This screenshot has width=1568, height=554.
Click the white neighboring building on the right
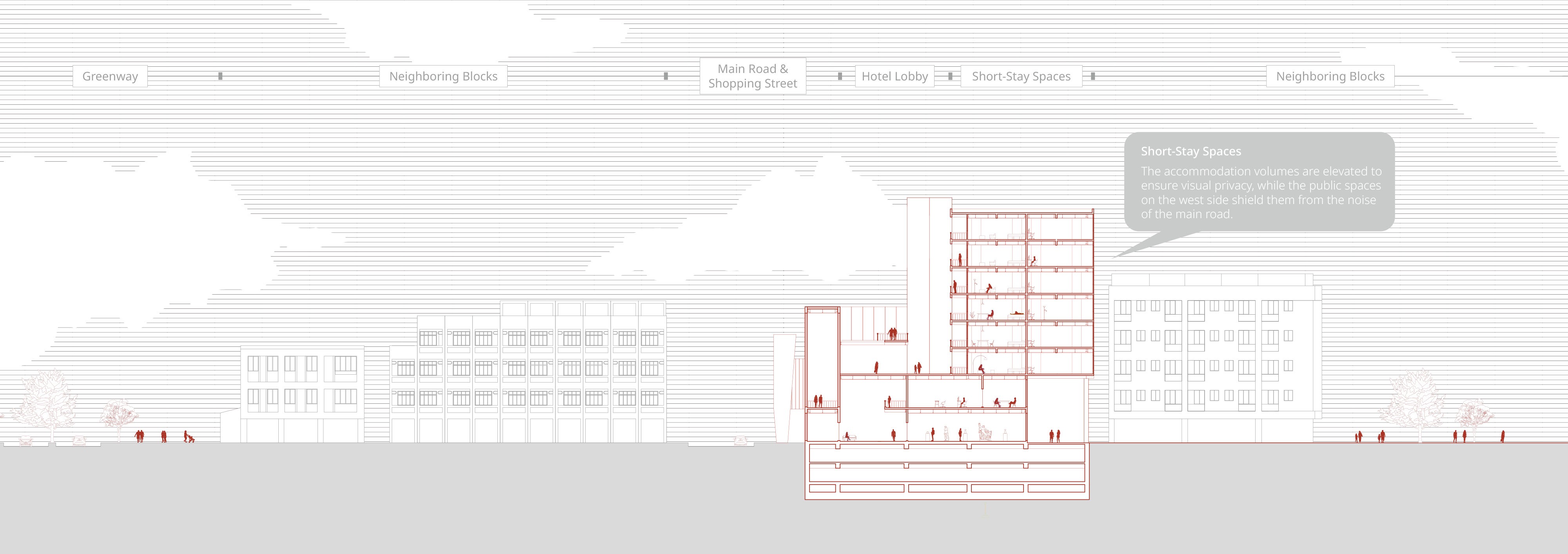[1214, 359]
